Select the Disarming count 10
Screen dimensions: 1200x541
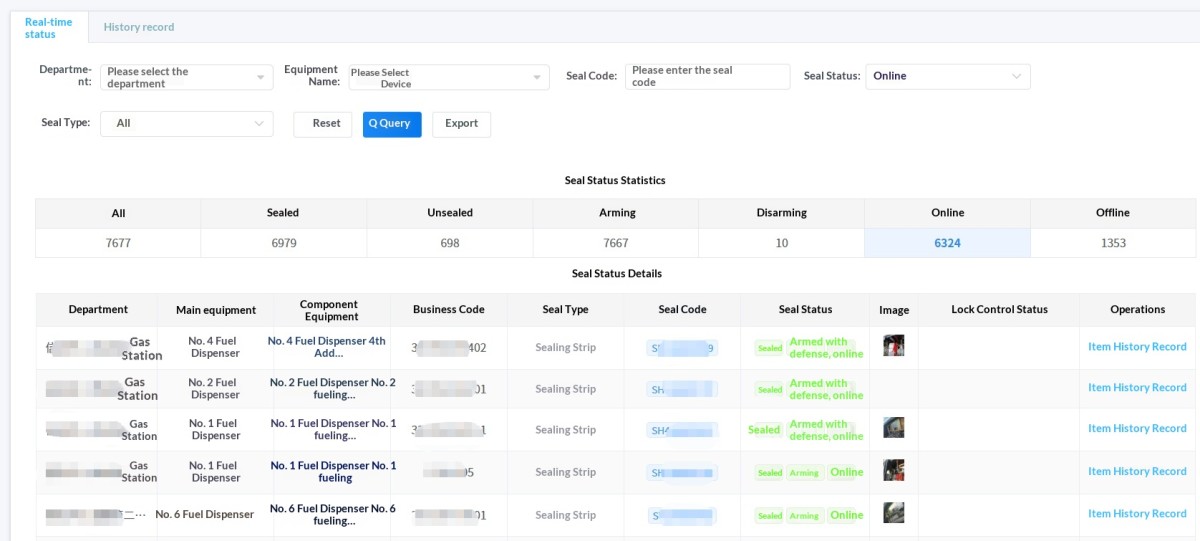coord(782,243)
